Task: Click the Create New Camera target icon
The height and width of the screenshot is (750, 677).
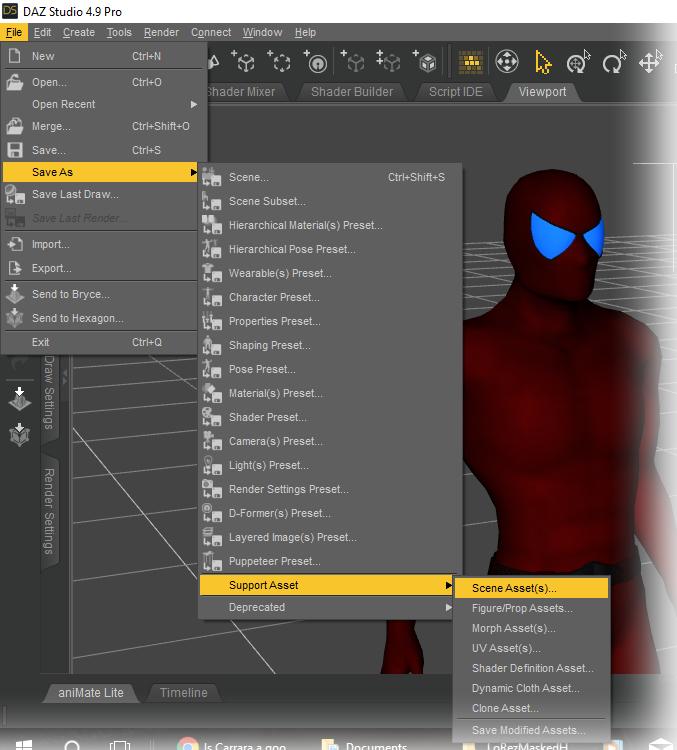Action: click(x=316, y=62)
